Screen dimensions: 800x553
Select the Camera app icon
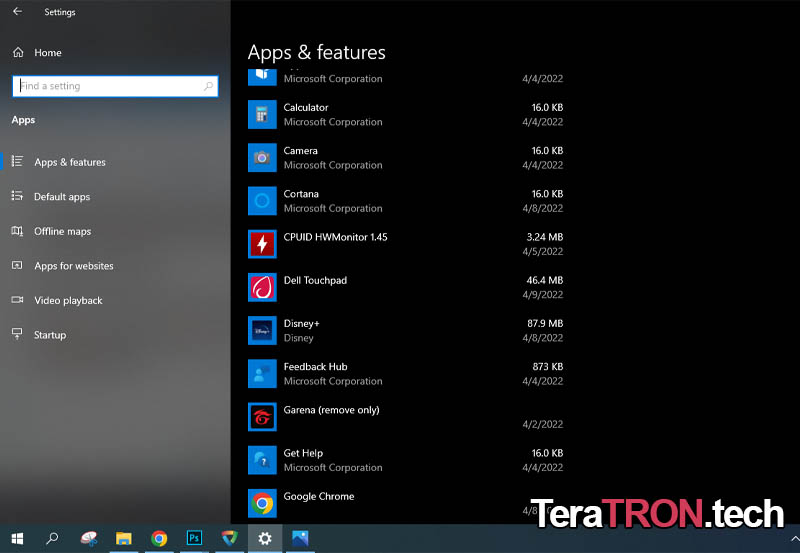point(262,158)
